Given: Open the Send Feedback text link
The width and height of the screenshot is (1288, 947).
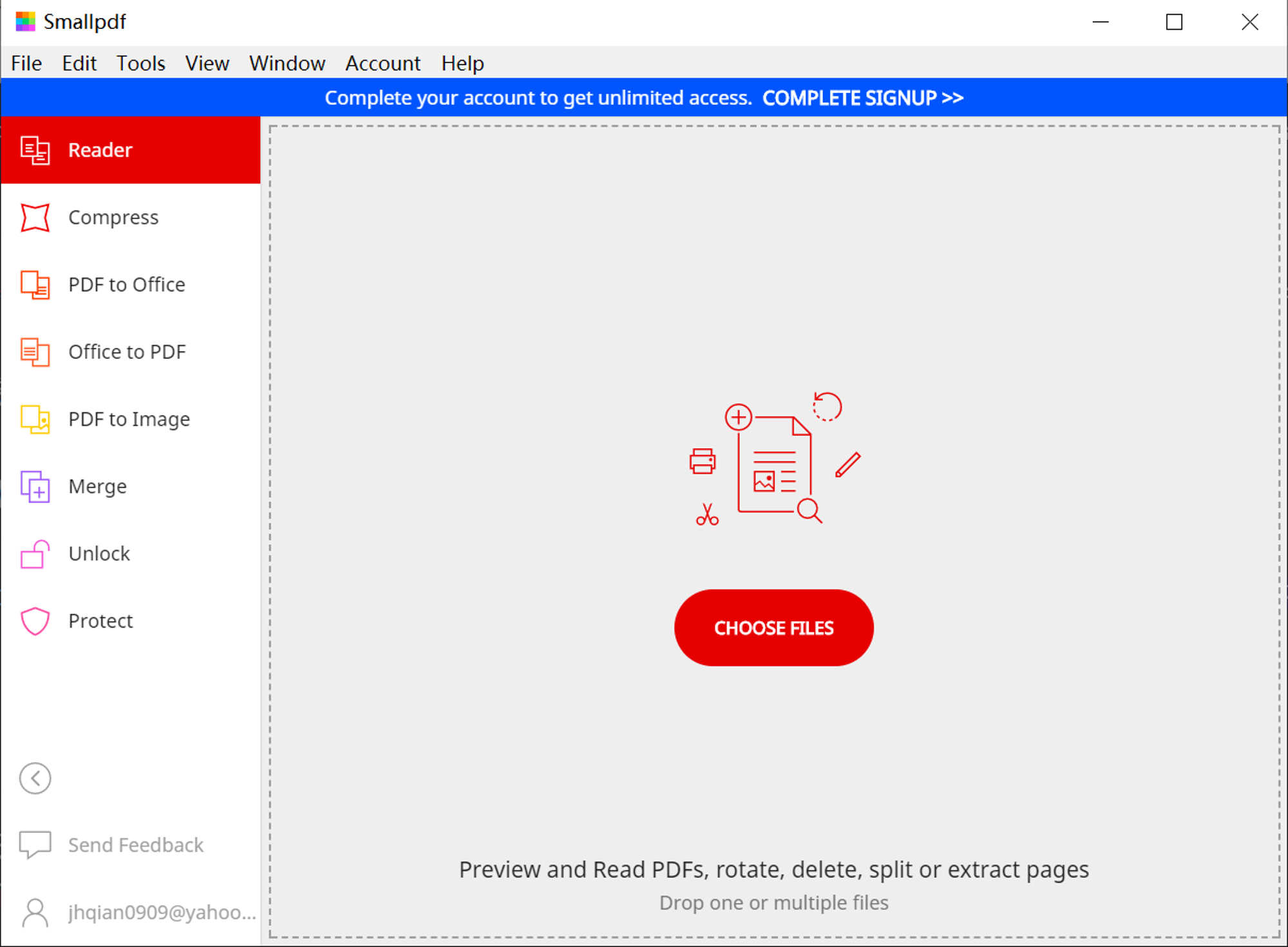Looking at the screenshot, I should click(x=136, y=845).
